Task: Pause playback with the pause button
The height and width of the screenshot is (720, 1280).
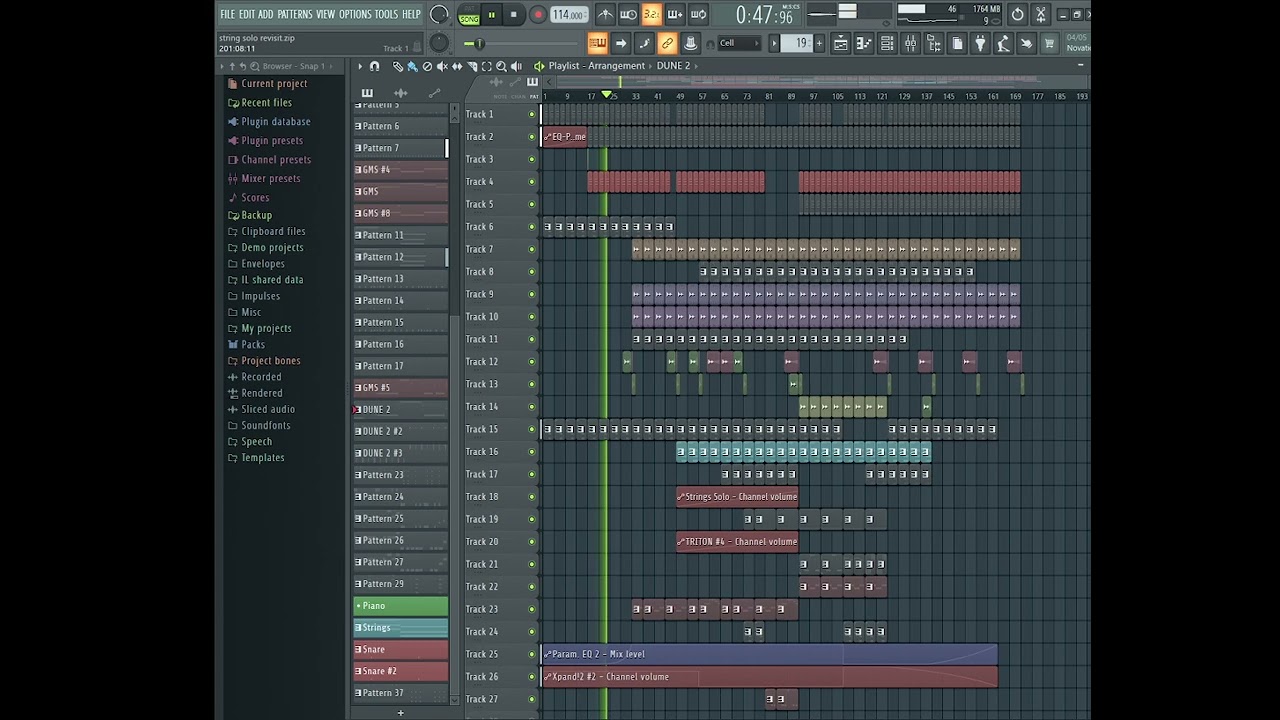Action: pyautogui.click(x=491, y=14)
